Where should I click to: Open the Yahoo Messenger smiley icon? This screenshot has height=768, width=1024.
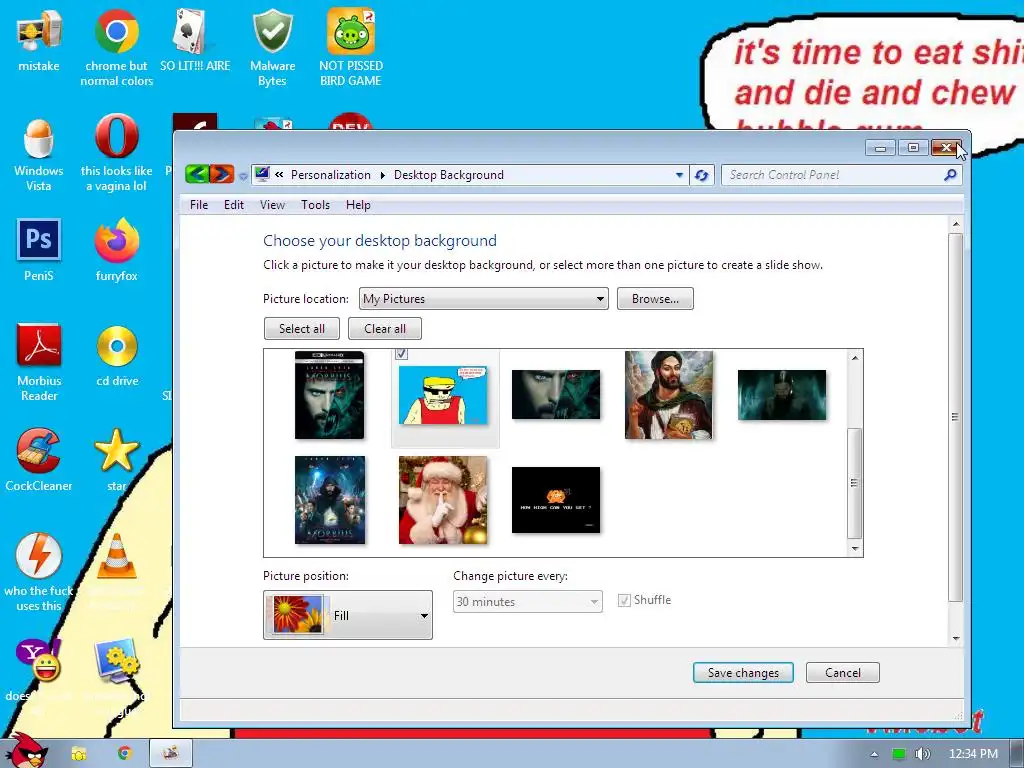click(39, 660)
